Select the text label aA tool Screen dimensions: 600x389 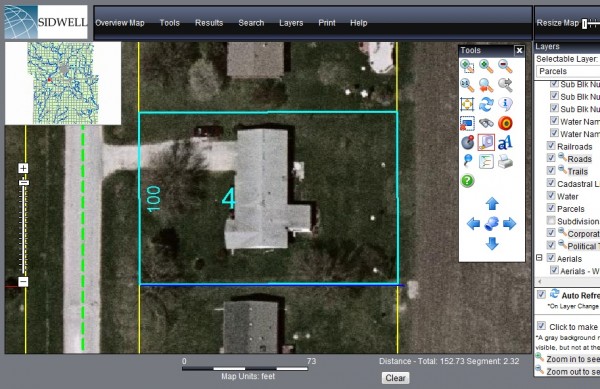coord(505,142)
